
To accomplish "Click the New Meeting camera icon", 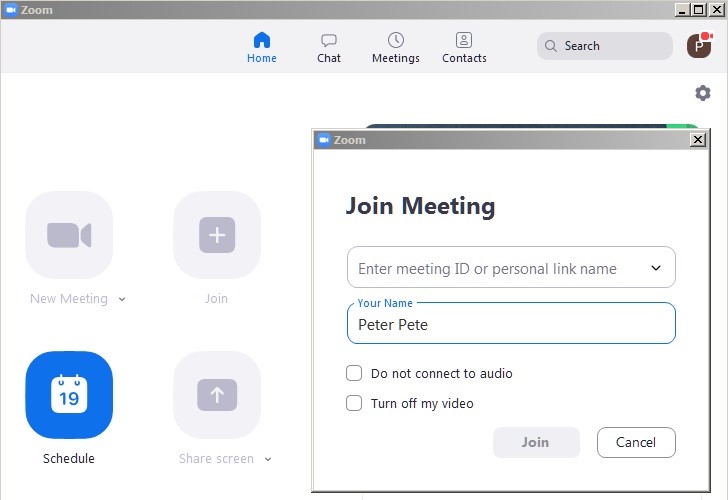I will coord(69,235).
